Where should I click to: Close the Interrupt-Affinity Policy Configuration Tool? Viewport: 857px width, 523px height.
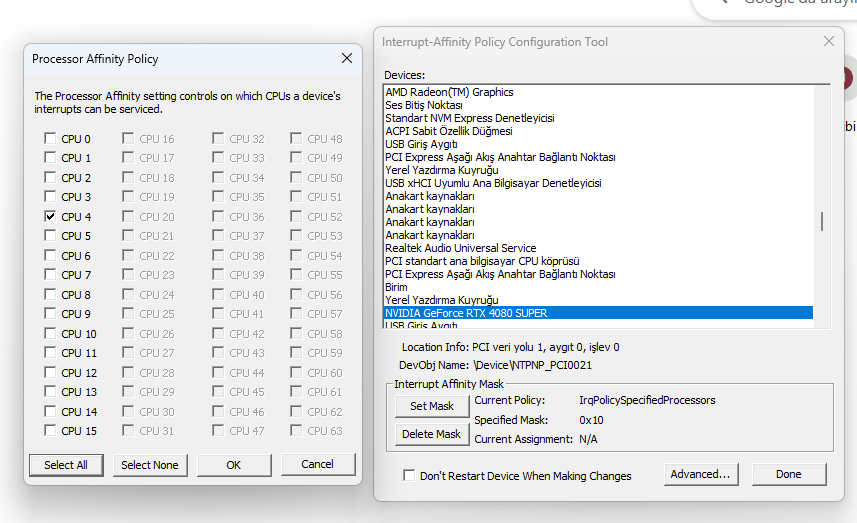click(828, 41)
